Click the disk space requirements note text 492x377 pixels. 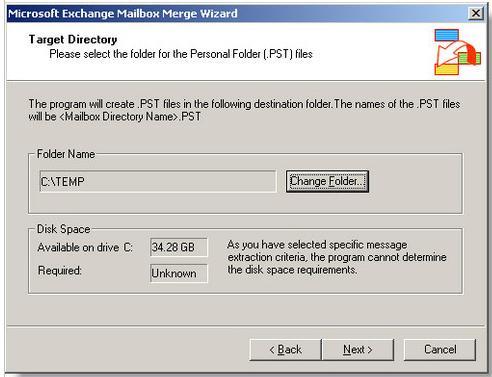pyautogui.click(x=337, y=257)
